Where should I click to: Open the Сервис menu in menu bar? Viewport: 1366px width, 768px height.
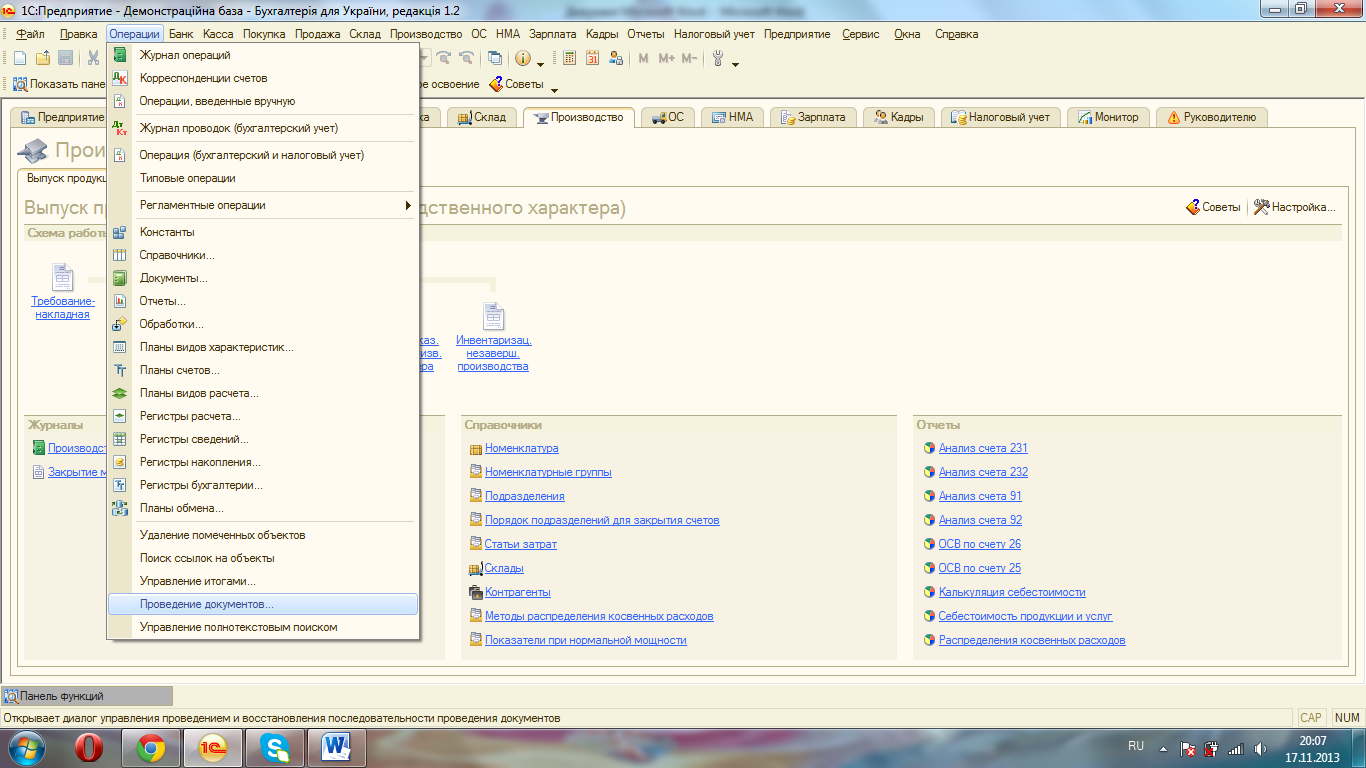(x=861, y=34)
